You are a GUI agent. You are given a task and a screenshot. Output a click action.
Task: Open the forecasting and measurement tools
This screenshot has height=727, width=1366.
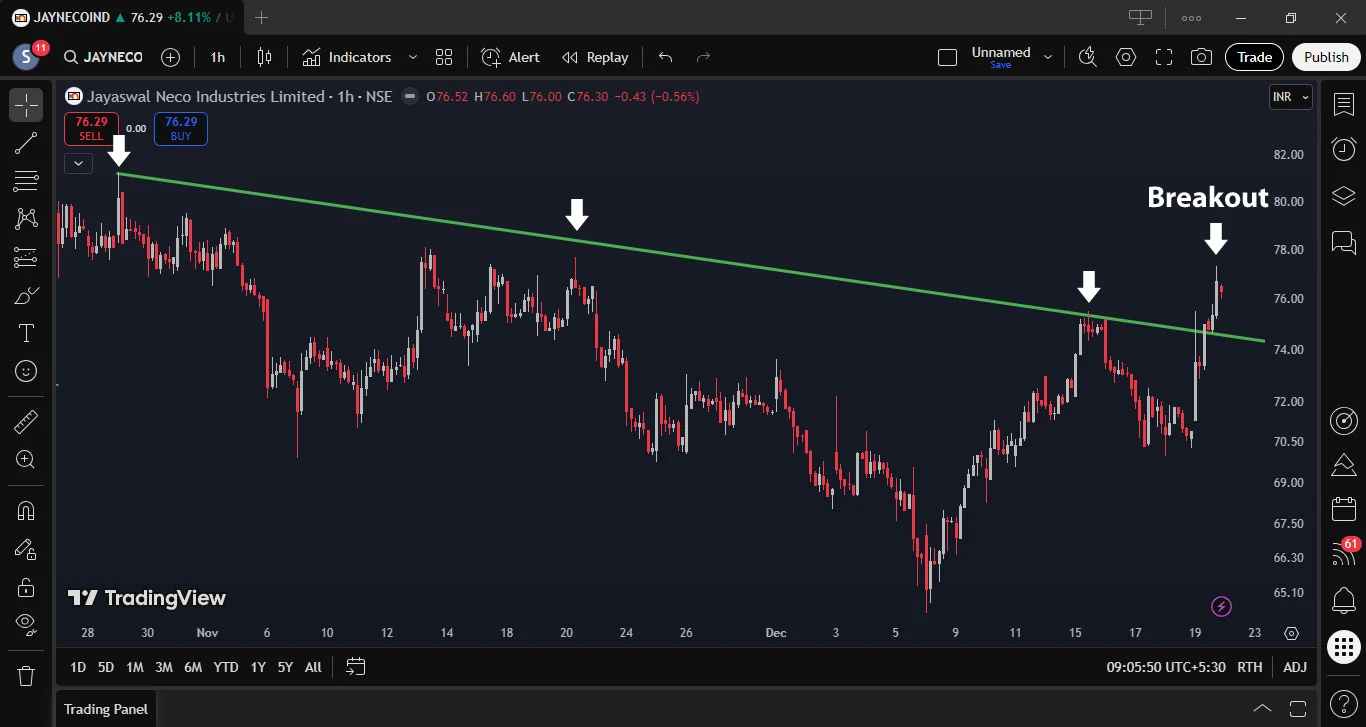pyautogui.click(x=26, y=257)
